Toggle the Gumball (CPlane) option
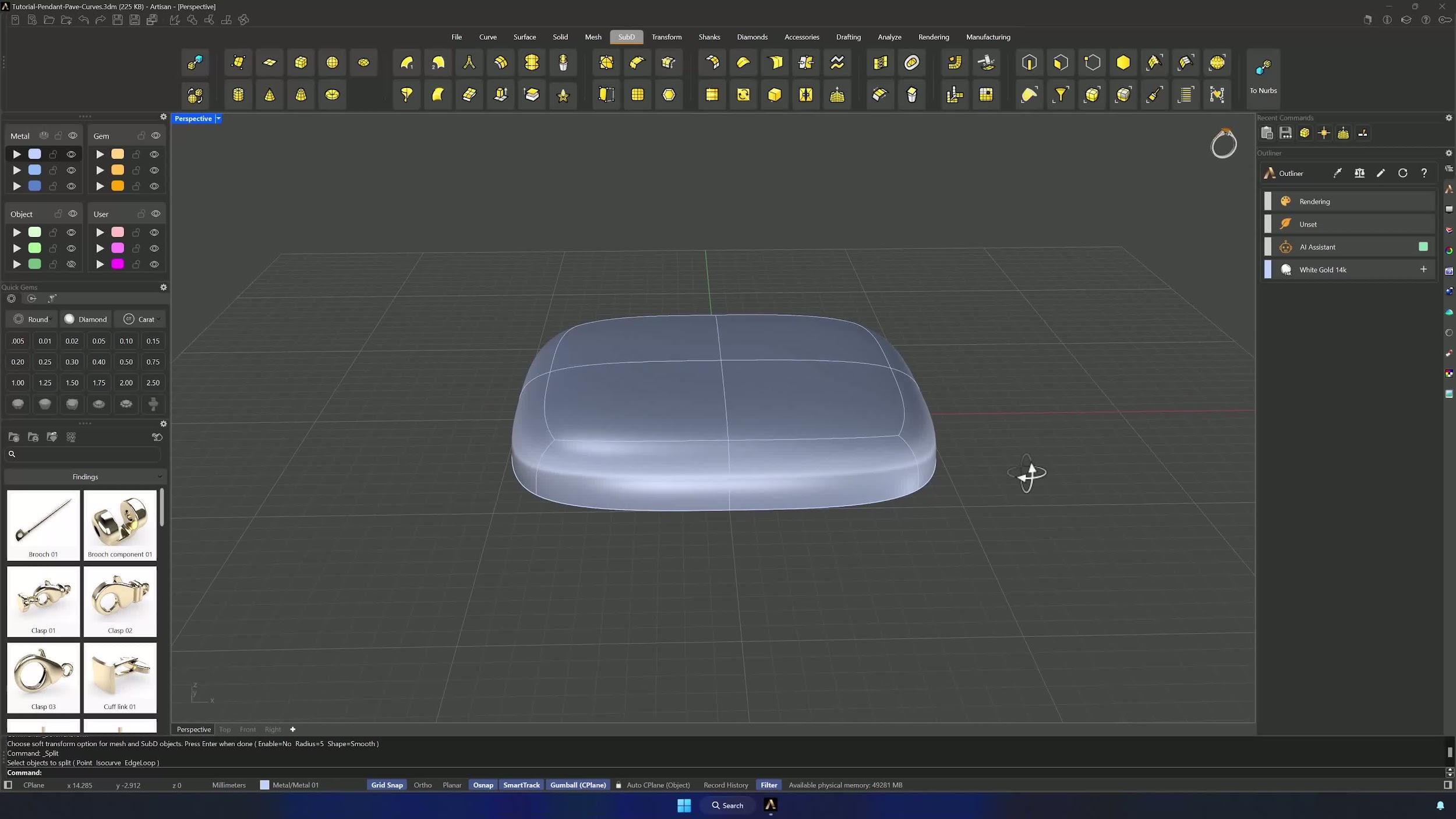Screen dimensions: 1456x819 point(578,785)
